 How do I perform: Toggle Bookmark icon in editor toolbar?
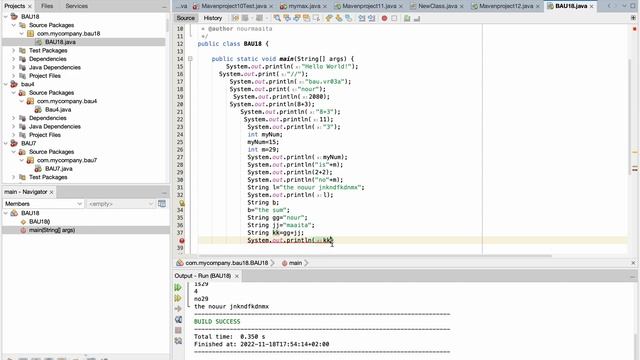click(x=349, y=18)
